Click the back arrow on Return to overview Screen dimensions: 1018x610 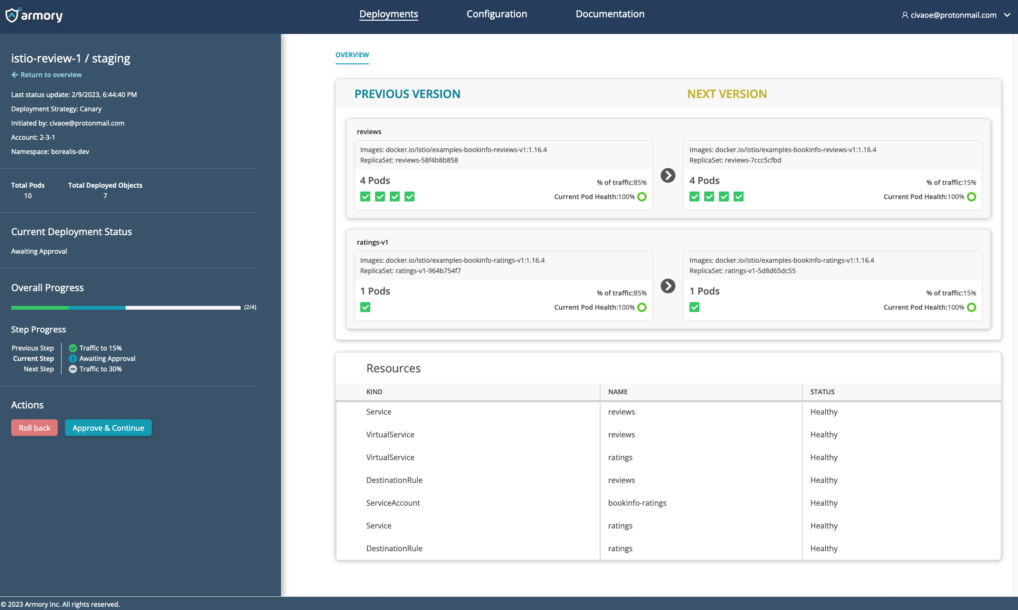(x=17, y=74)
